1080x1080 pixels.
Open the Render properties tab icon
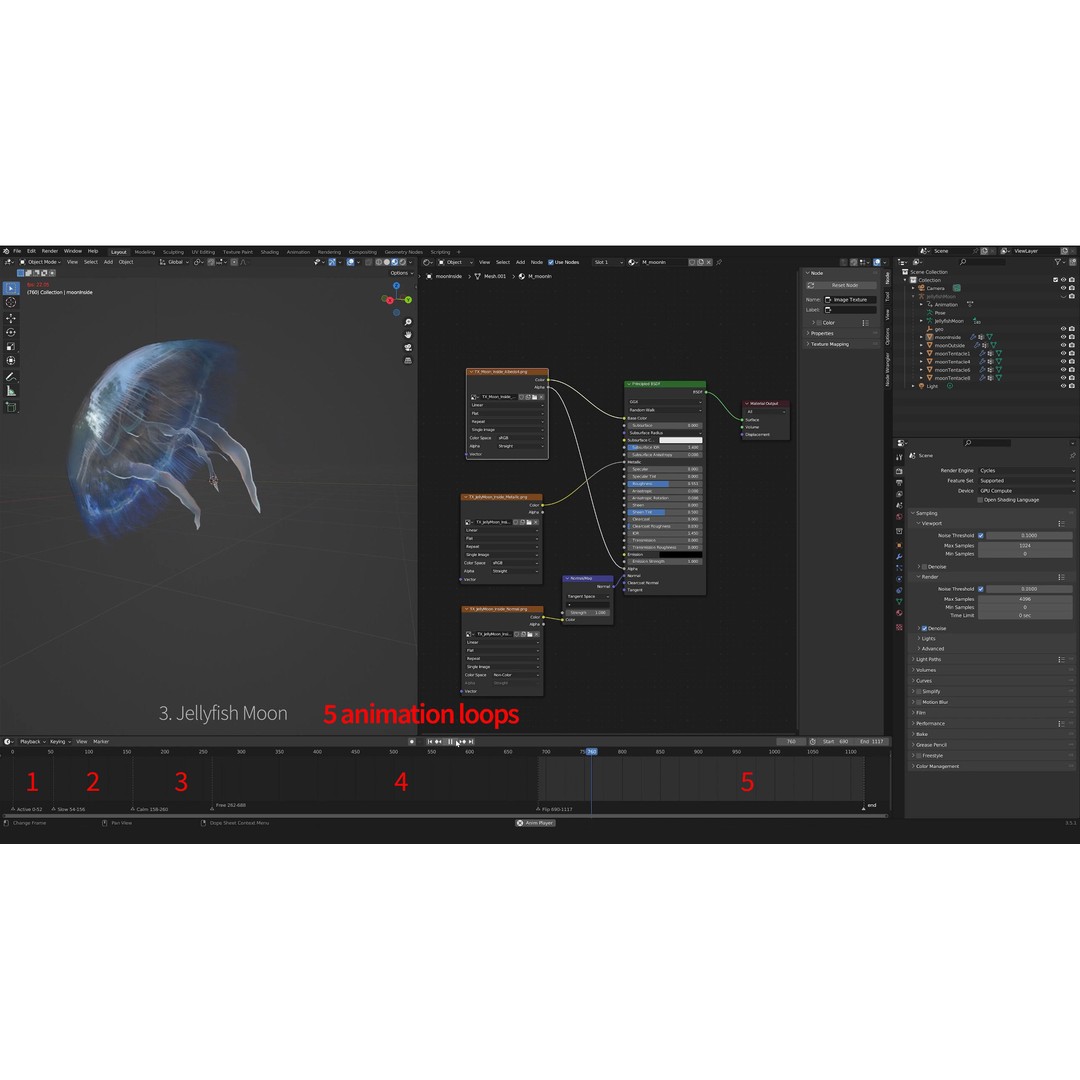click(899, 471)
